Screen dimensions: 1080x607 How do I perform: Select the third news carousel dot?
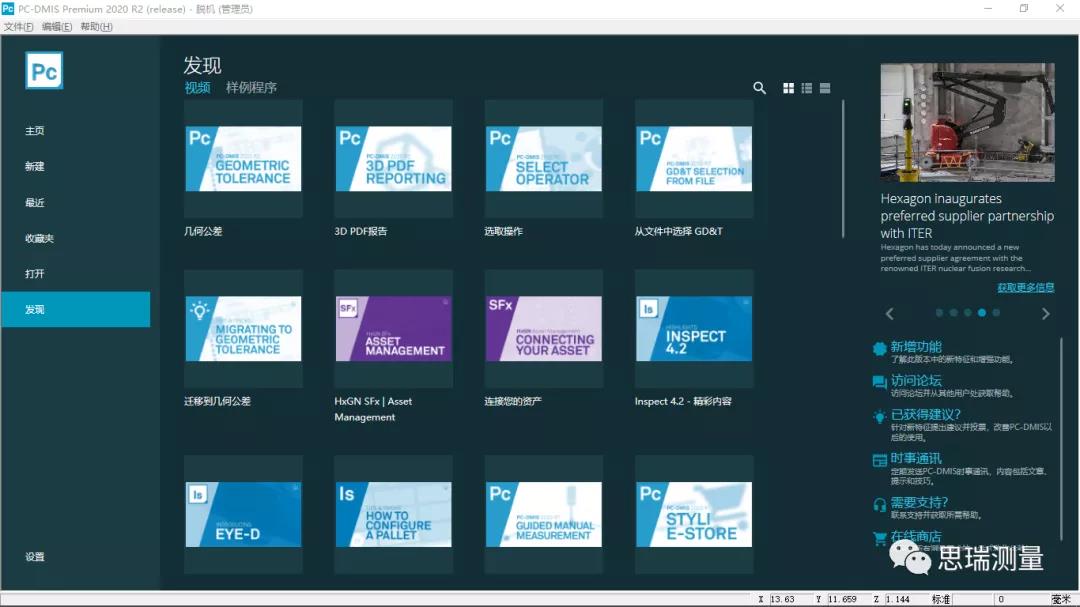click(968, 313)
